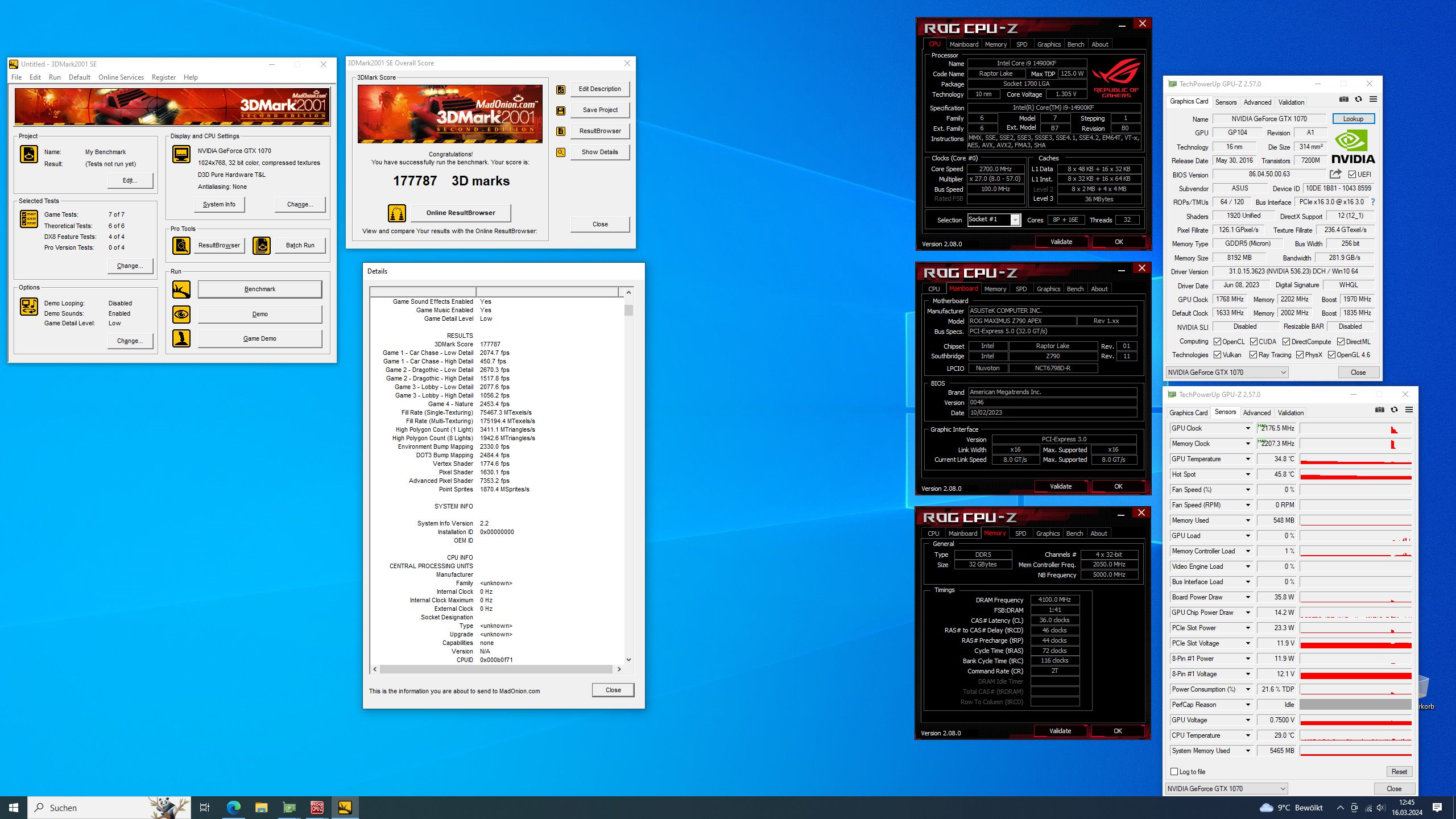Click the Online ResultBrowser trophy icon

(x=397, y=213)
